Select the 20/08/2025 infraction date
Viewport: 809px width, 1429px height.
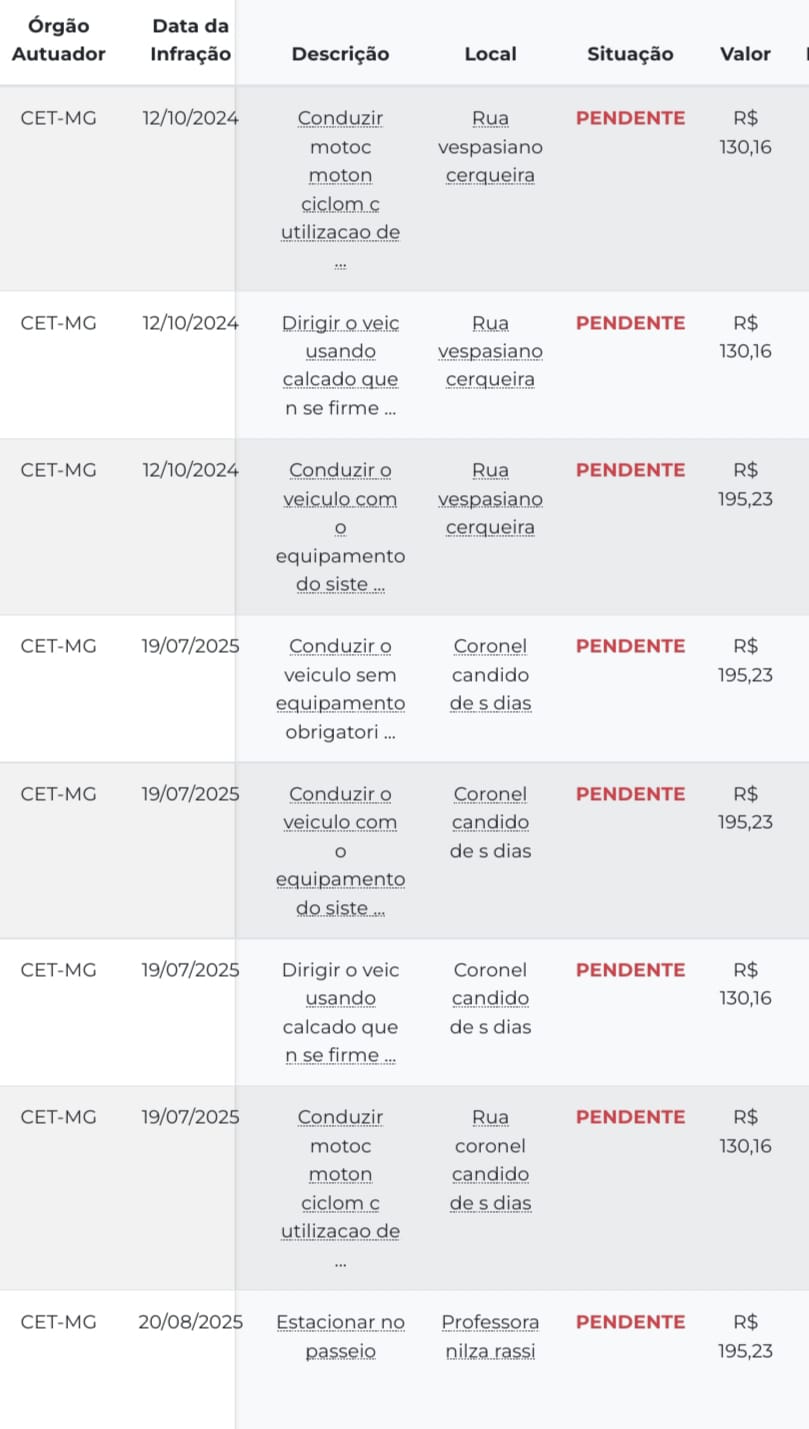click(x=190, y=1322)
